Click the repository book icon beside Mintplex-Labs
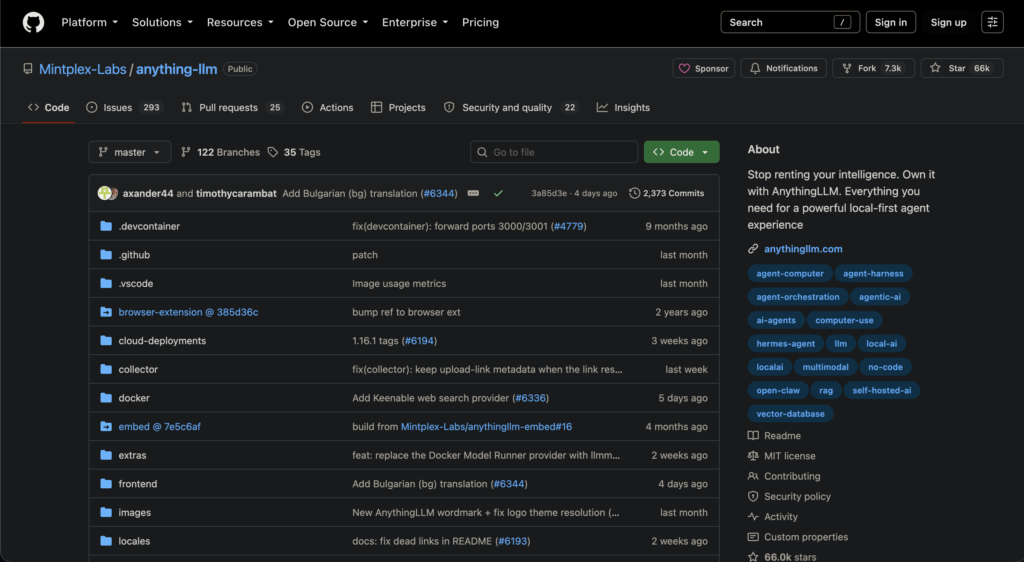Viewport: 1024px width, 562px height. pos(27,69)
